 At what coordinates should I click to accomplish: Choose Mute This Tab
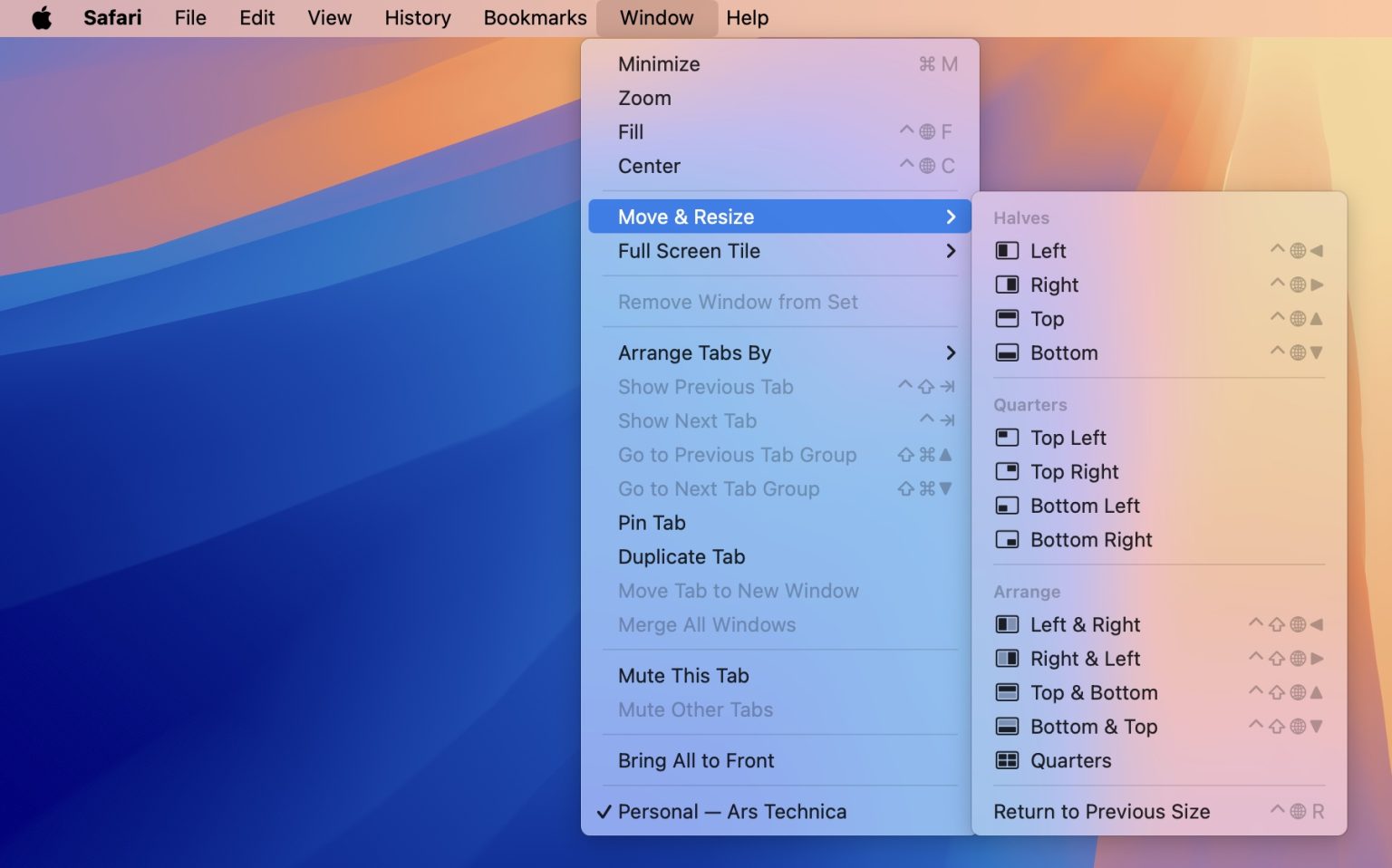(x=683, y=676)
